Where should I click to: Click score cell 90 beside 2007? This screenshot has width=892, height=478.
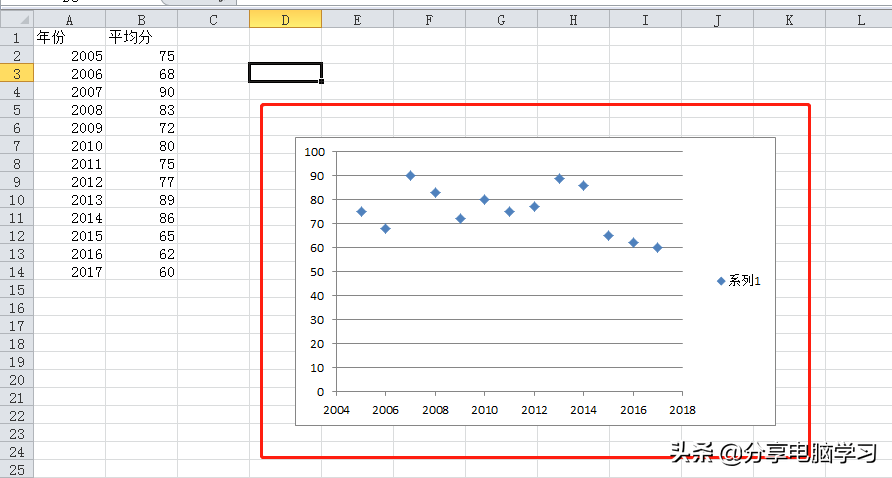point(142,92)
